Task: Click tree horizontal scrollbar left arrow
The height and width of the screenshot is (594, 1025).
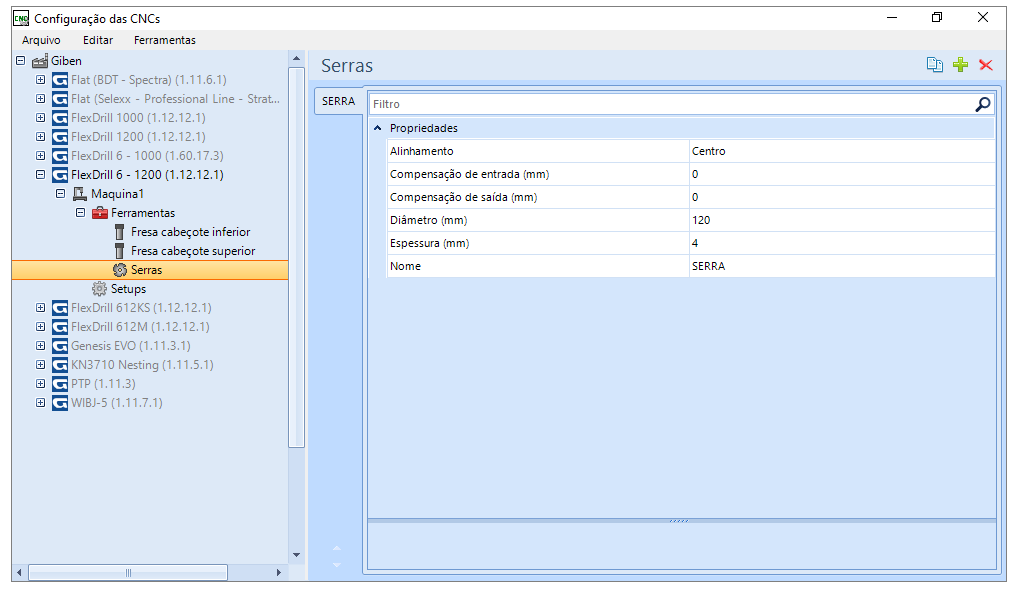Action: (x=20, y=572)
